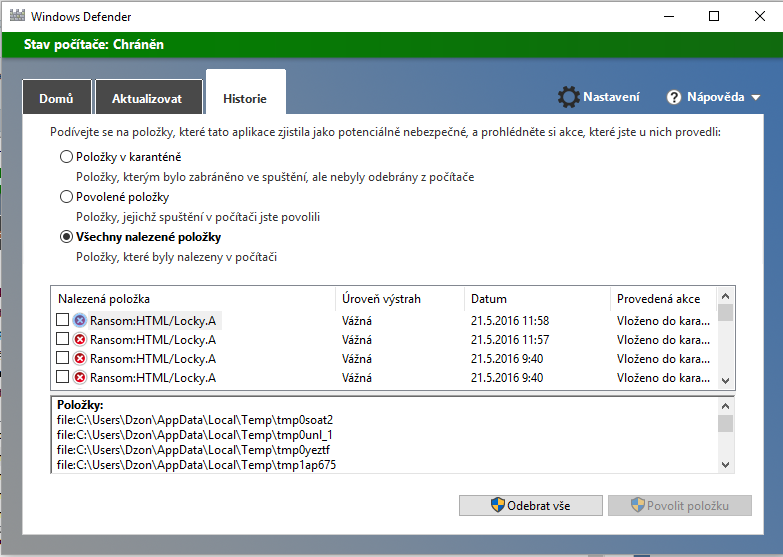Select the Povolené položky radio button
The width and height of the screenshot is (783, 557).
(67, 197)
